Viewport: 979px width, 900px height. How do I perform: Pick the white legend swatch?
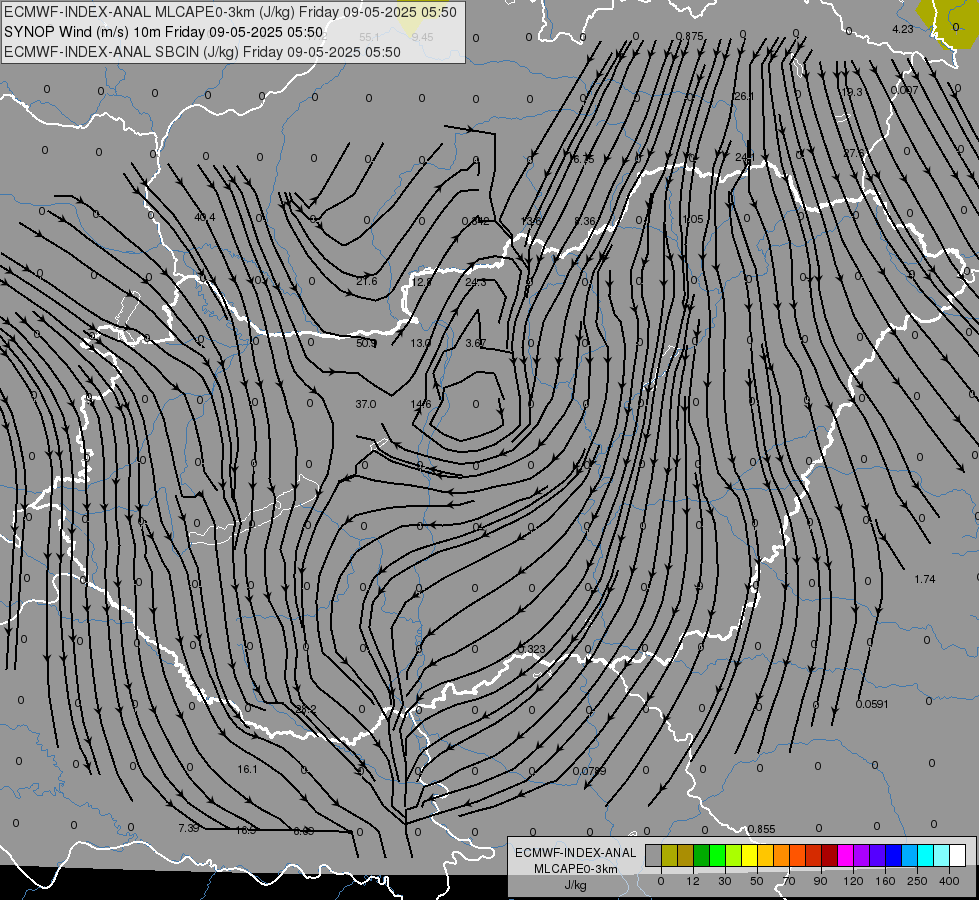click(x=958, y=855)
